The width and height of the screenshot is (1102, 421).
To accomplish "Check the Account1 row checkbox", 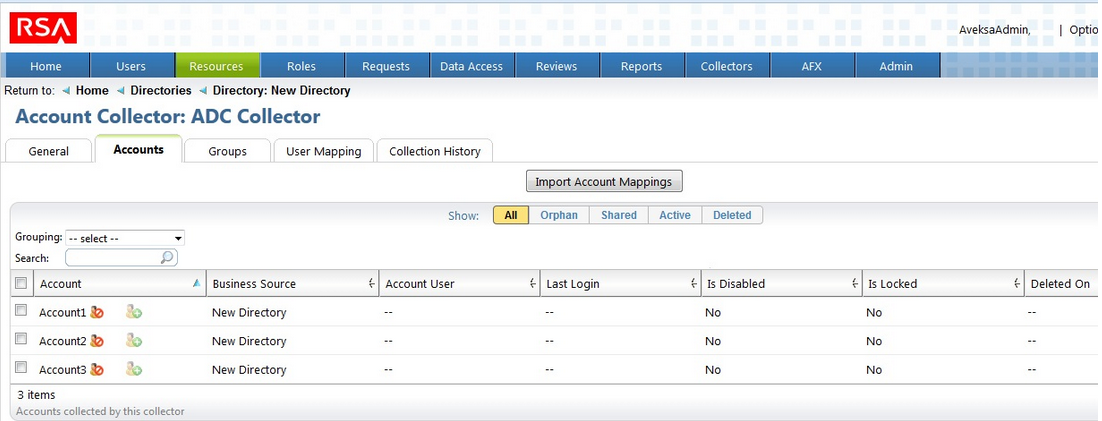I will point(21,311).
